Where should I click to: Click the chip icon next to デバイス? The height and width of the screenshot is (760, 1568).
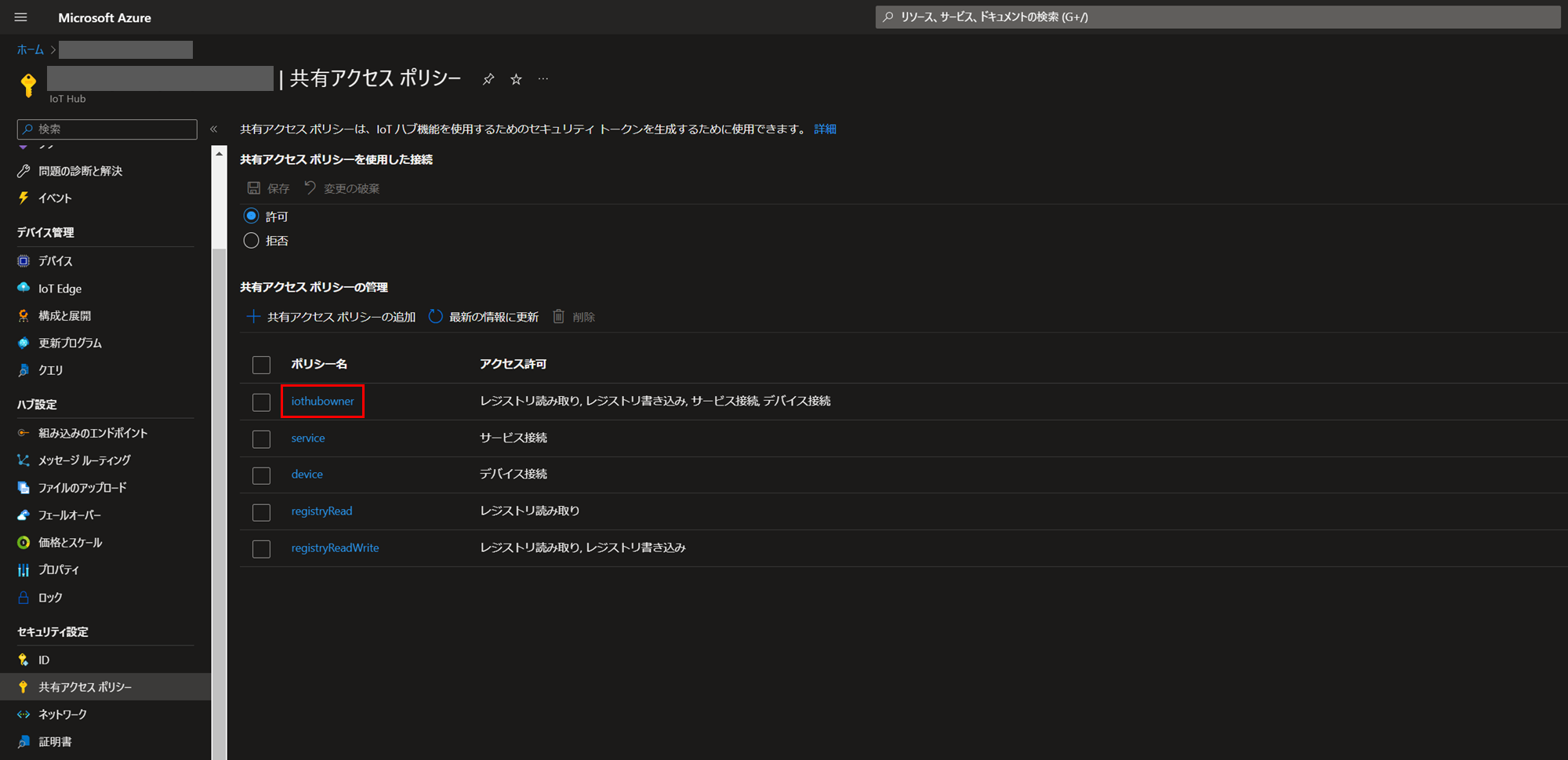(24, 261)
